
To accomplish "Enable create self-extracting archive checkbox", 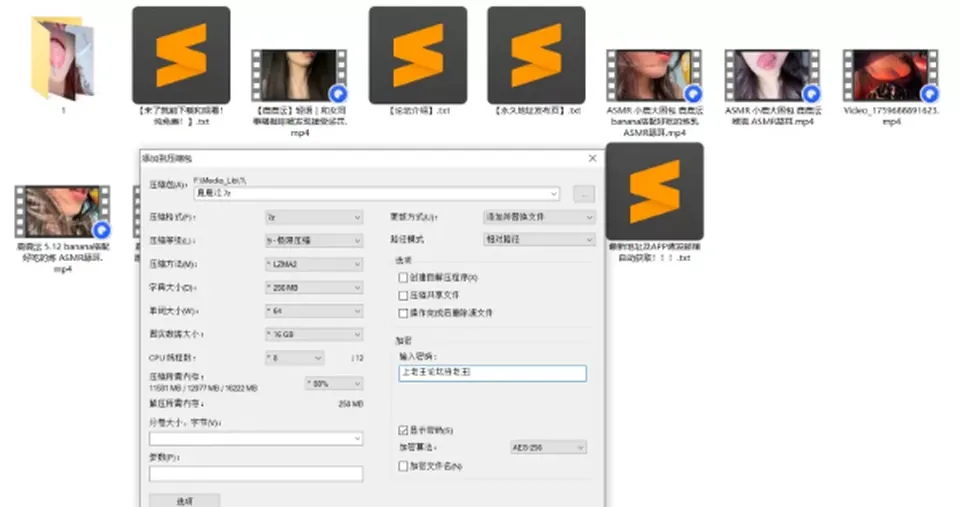I will point(403,277).
